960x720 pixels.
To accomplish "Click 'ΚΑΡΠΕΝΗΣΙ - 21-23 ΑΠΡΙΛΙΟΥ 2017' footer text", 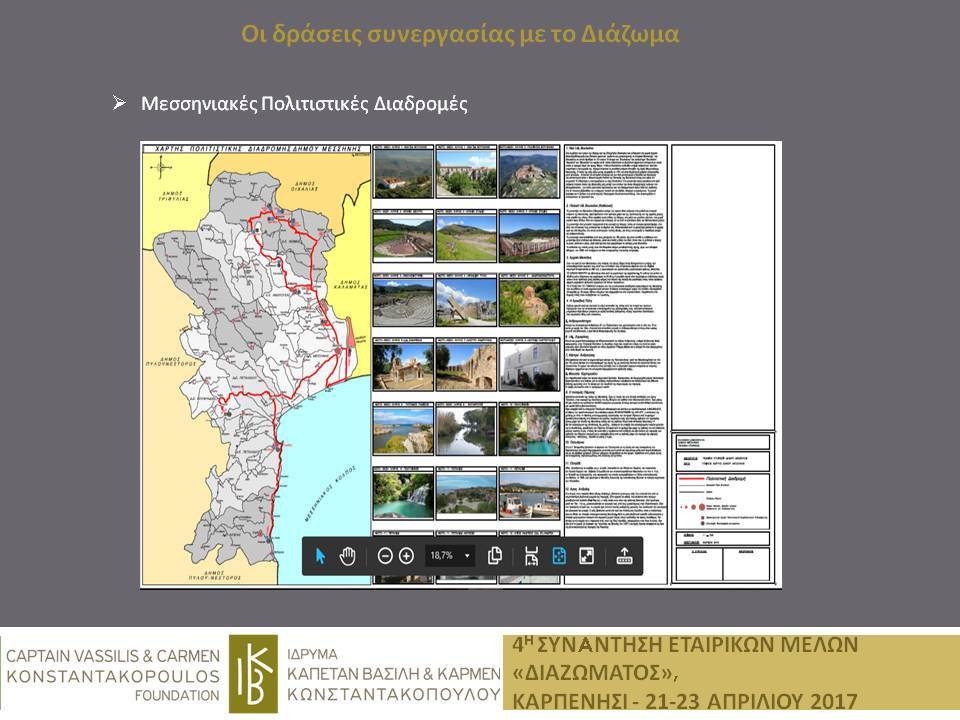I will 684,701.
